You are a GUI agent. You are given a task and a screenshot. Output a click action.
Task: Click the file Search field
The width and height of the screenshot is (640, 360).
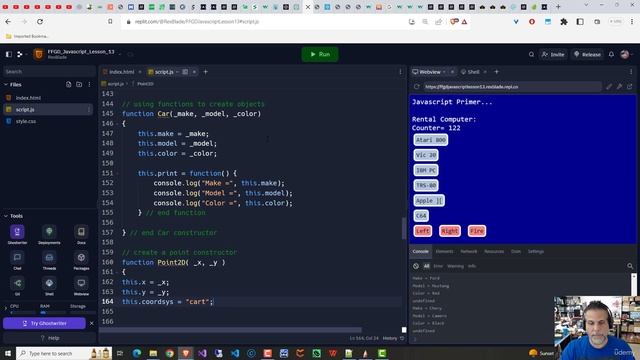48,71
